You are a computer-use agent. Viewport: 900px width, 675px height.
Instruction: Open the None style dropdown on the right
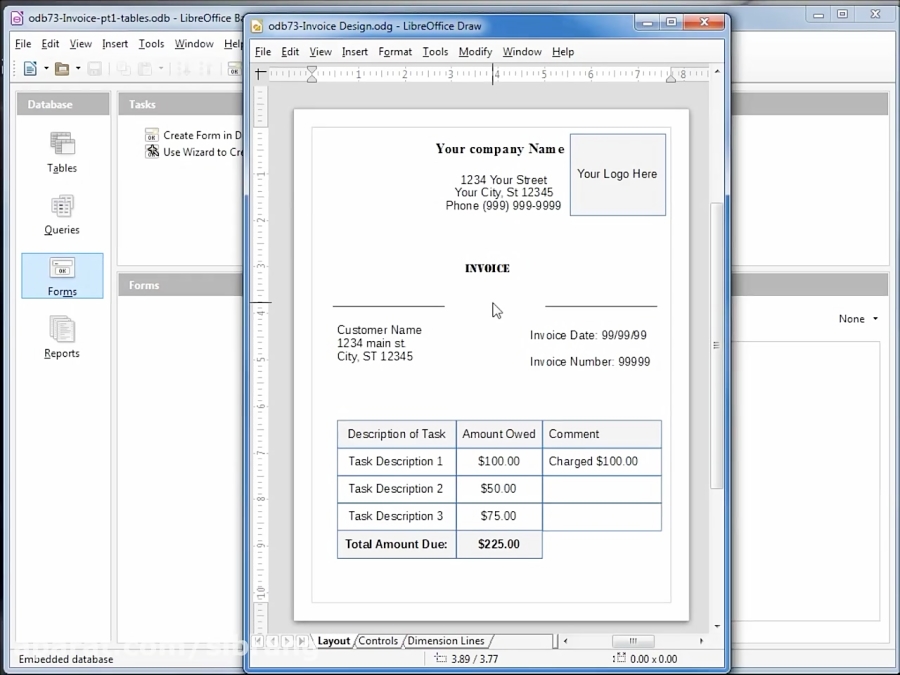point(858,318)
